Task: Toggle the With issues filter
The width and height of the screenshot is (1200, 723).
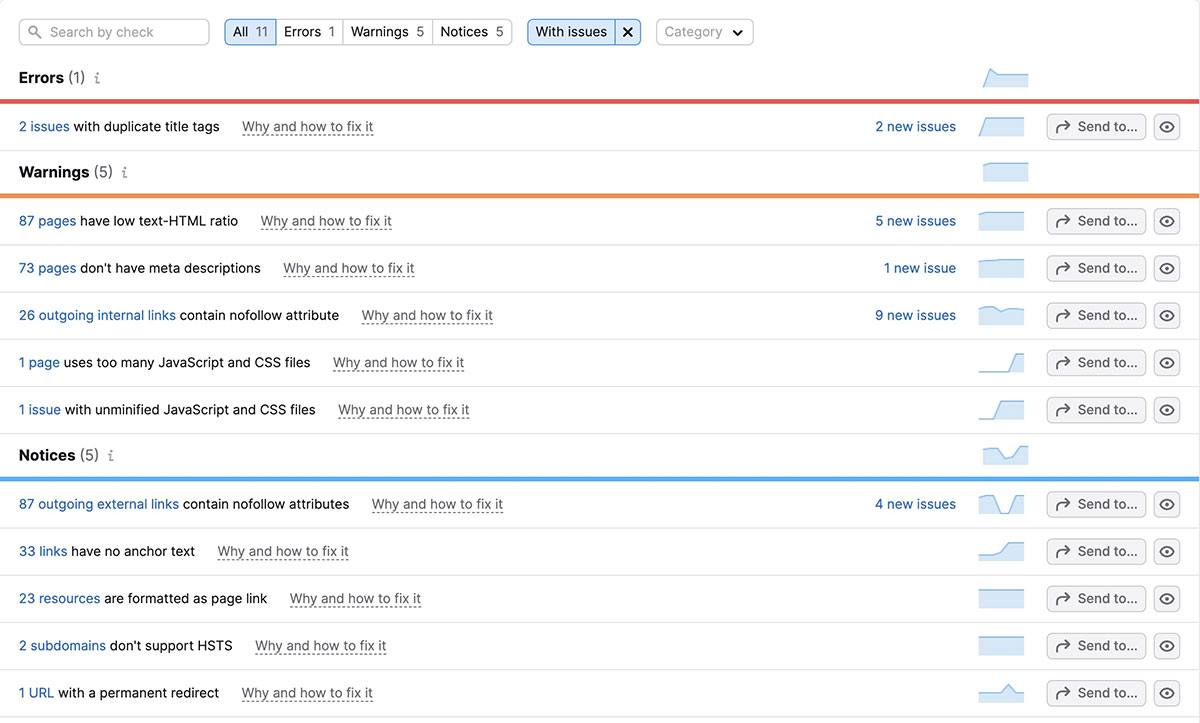Action: [571, 32]
